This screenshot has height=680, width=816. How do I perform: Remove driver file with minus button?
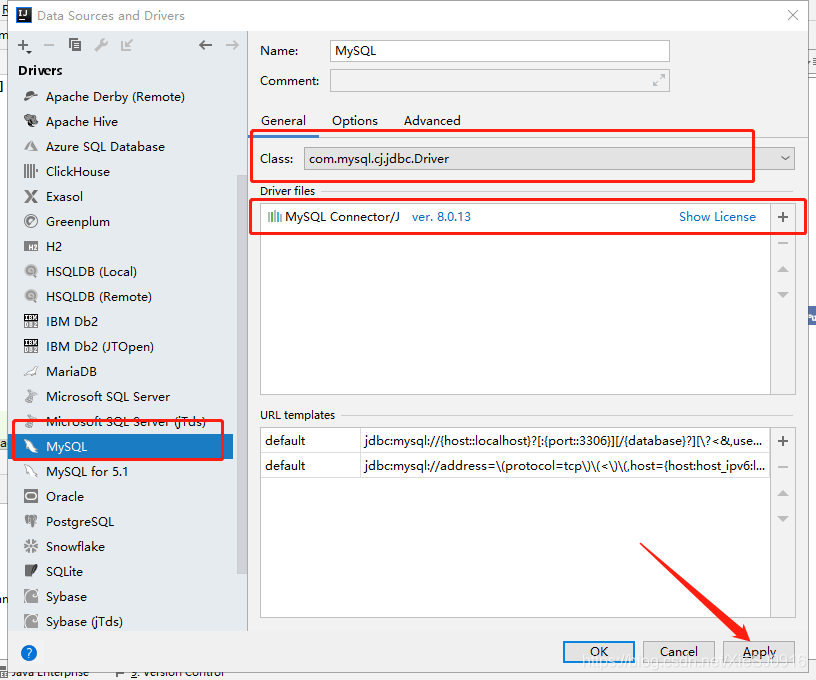coord(783,243)
